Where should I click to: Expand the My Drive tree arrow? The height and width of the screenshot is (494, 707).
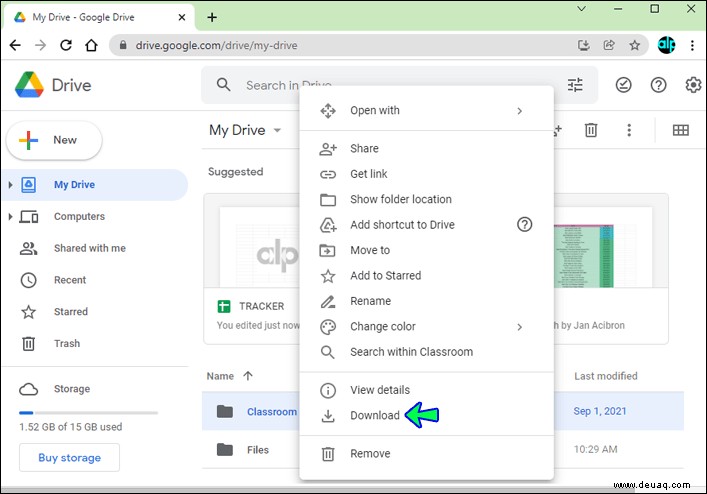point(10,185)
